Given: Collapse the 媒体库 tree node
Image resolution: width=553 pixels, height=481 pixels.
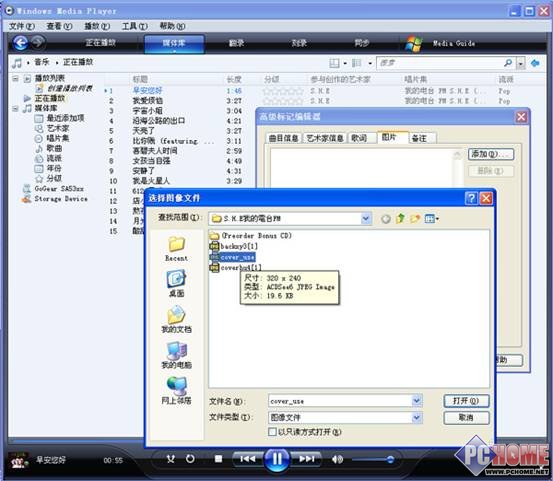Looking at the screenshot, I should (x=16, y=108).
